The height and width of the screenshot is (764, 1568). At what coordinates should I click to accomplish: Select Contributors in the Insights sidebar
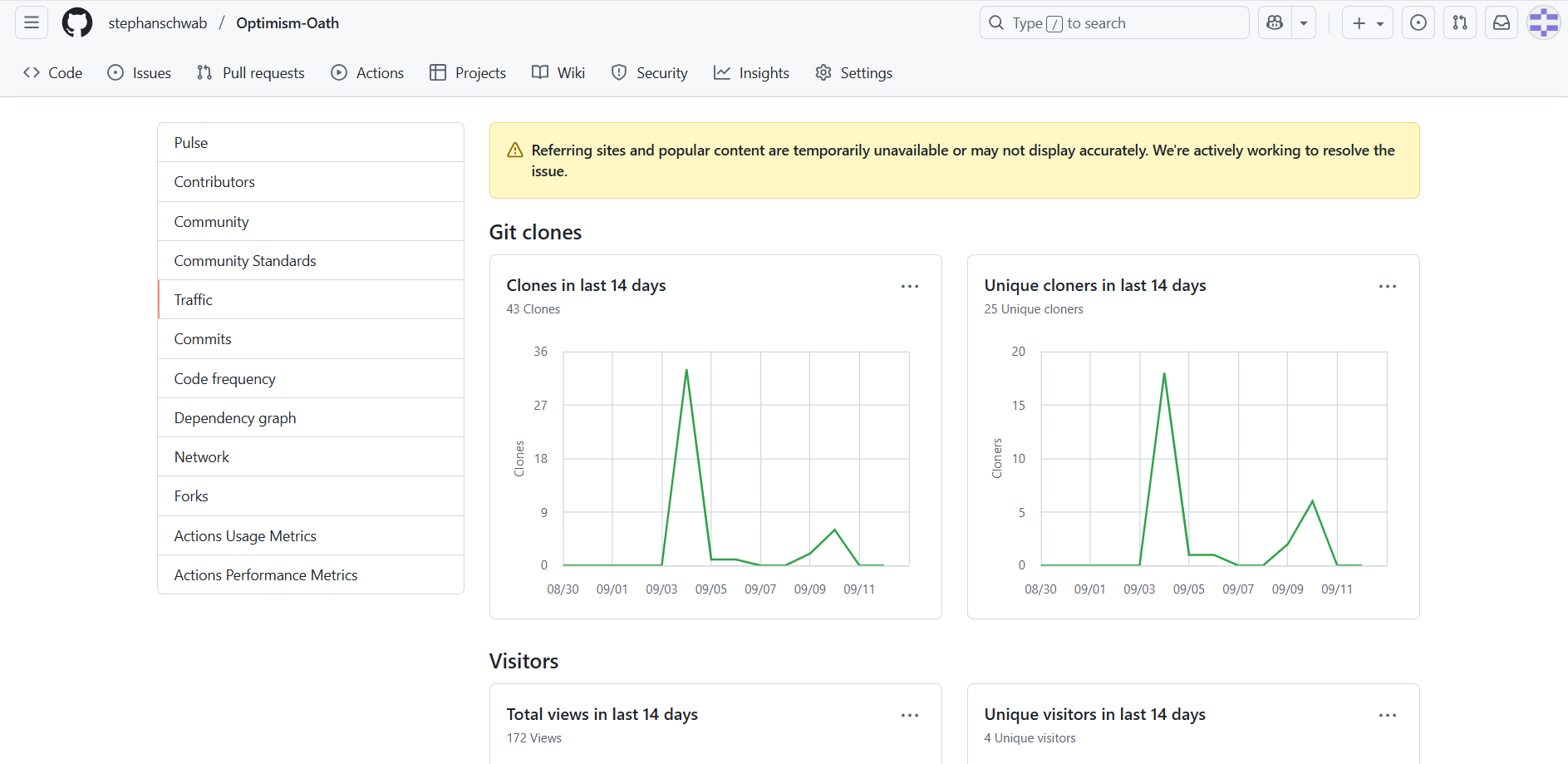click(x=214, y=182)
